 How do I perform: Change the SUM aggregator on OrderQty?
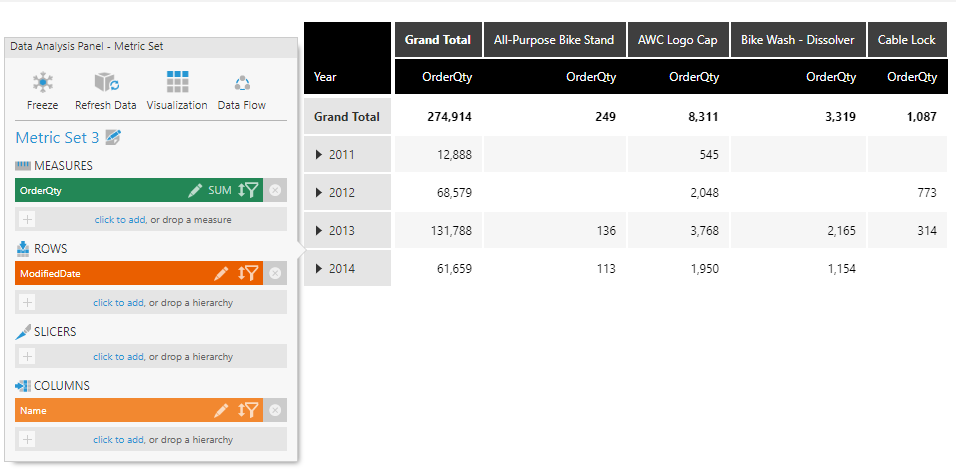coord(219,190)
